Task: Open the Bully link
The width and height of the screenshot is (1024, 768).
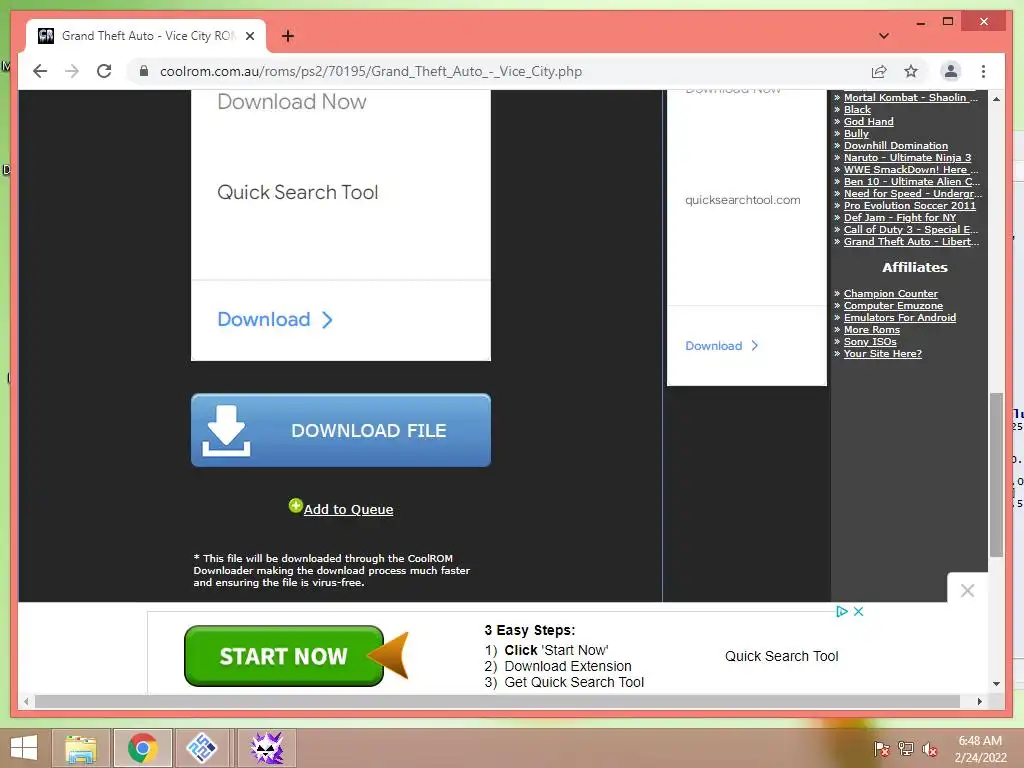Action: click(856, 133)
